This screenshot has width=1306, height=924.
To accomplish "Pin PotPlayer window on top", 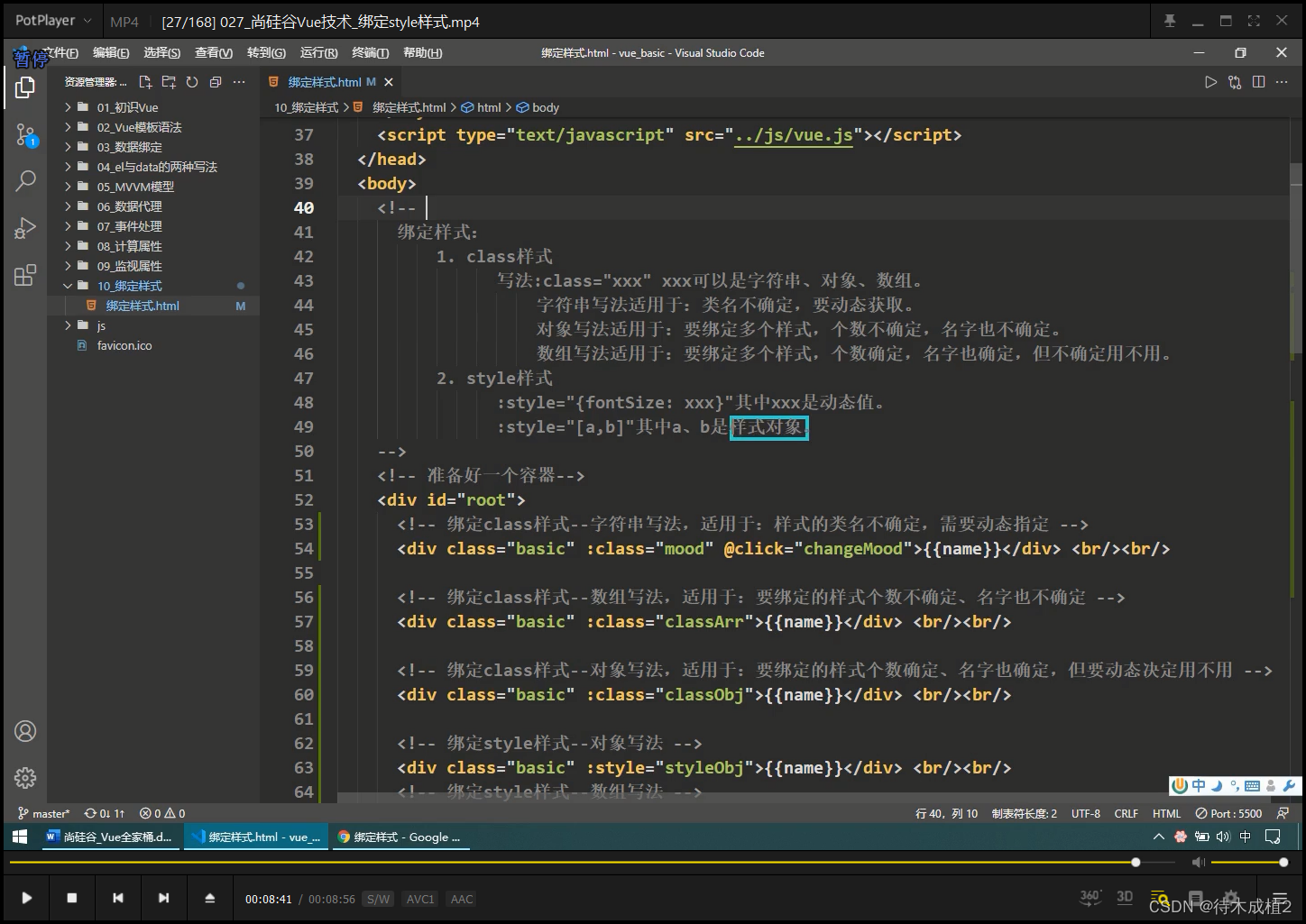I will (x=1170, y=21).
